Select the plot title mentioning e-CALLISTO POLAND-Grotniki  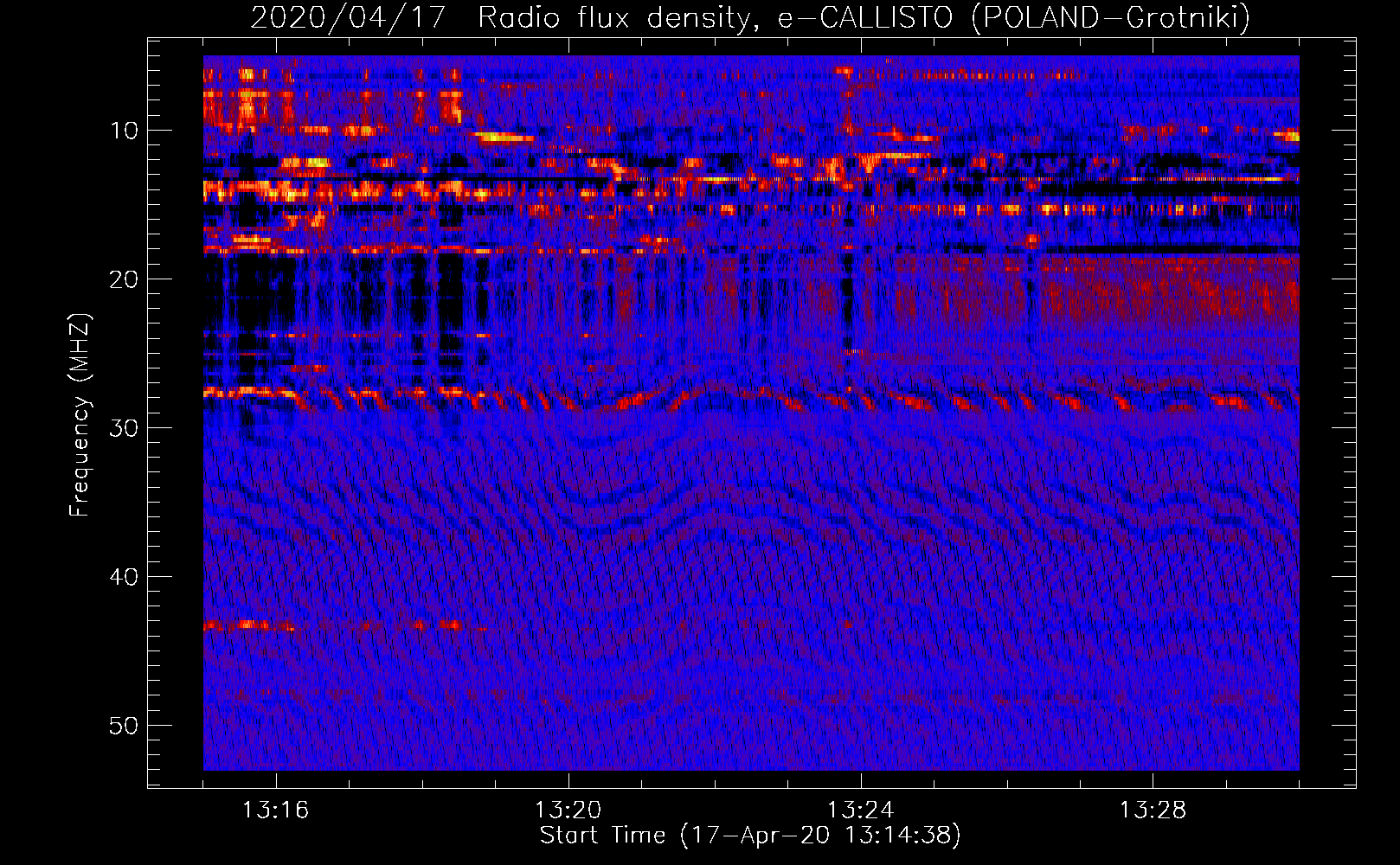click(x=750, y=17)
